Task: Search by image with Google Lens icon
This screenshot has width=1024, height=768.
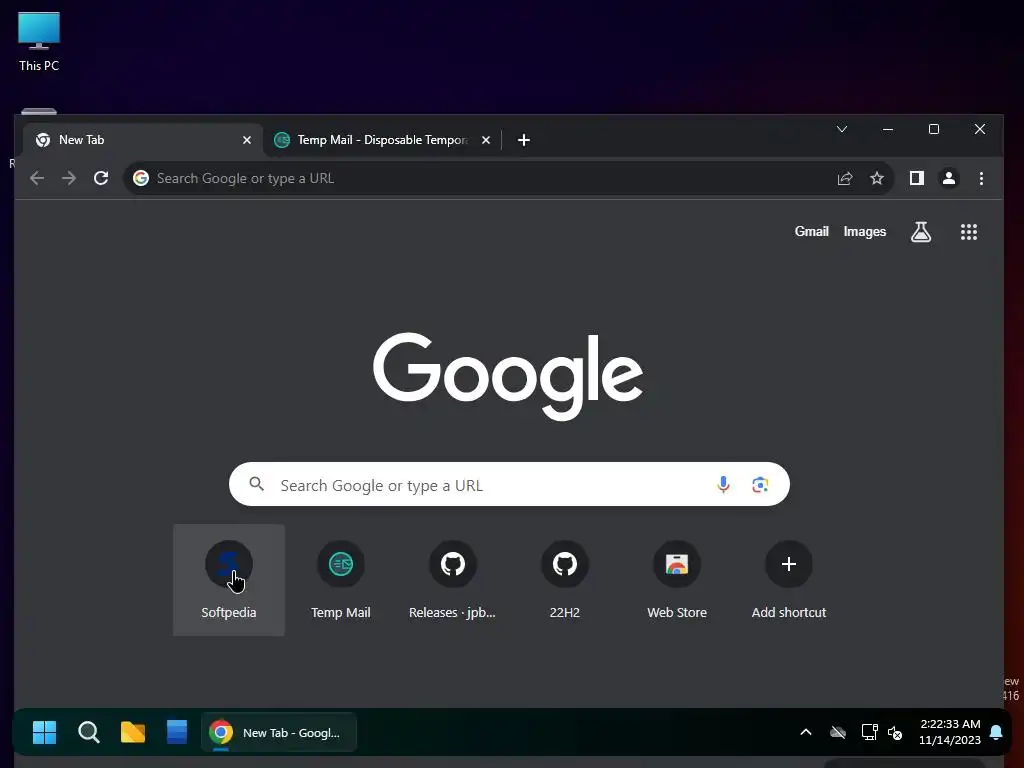Action: tap(760, 485)
